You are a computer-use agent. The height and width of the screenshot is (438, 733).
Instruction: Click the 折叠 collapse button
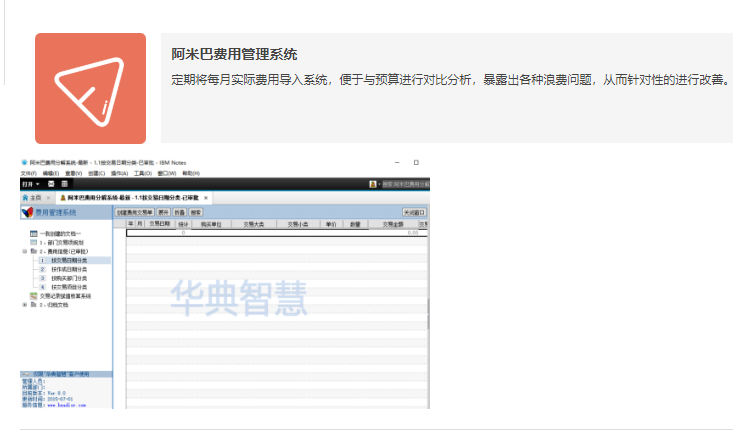click(180, 213)
